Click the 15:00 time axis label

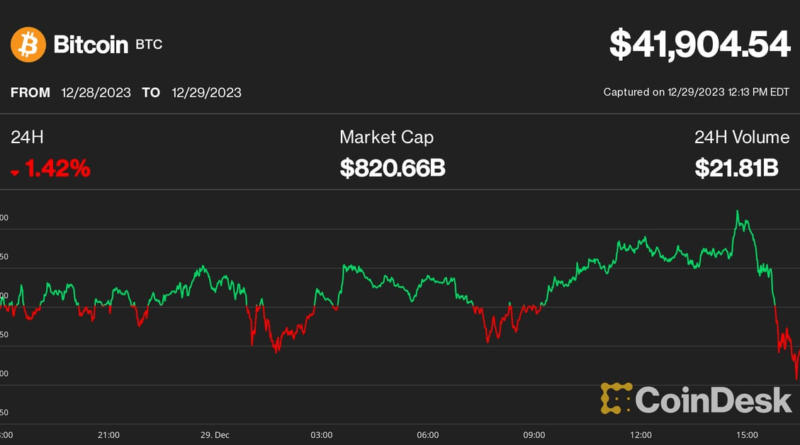click(x=747, y=435)
